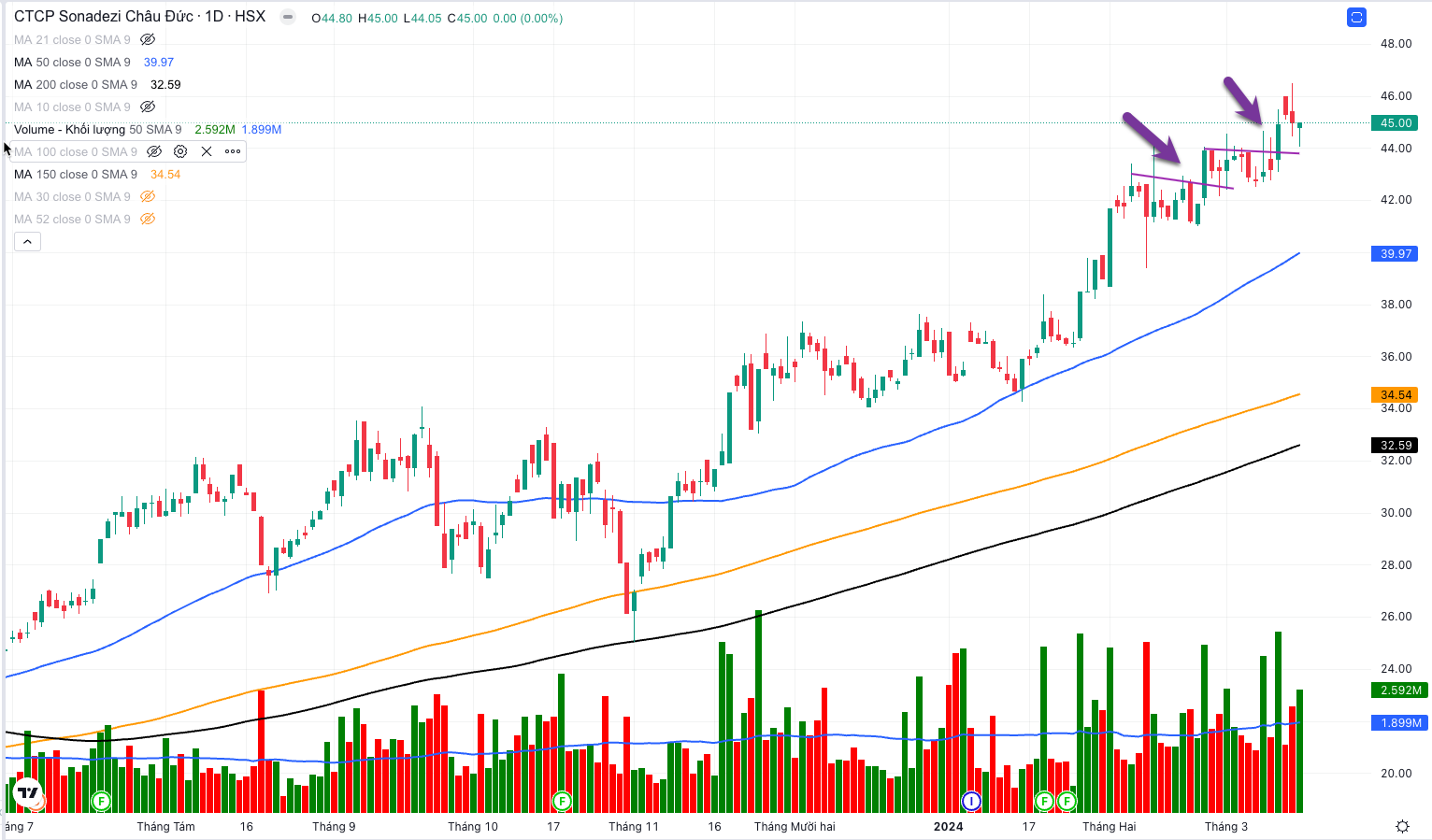Click the blue 39.97 value in MA 50 legend
This screenshot has height=840, width=1432.
159,62
